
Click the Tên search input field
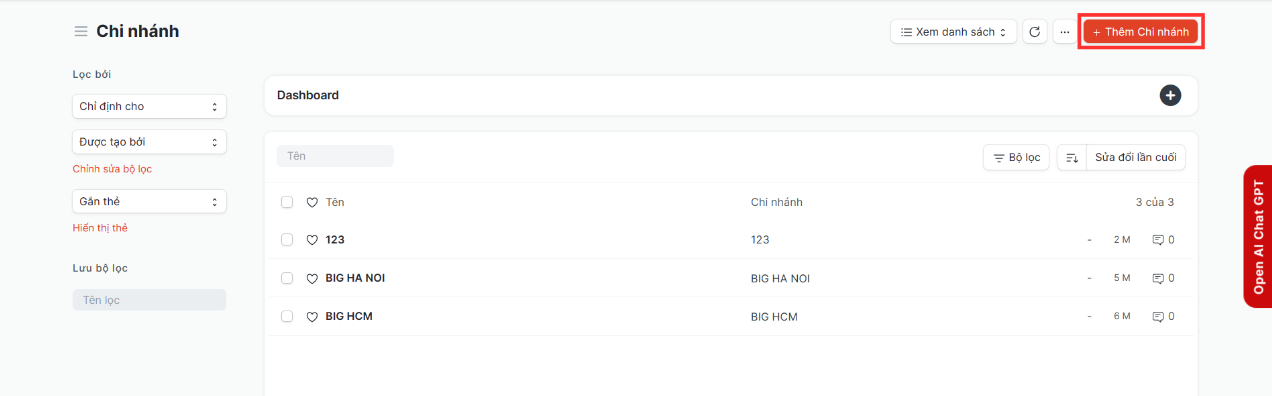[x=335, y=156]
